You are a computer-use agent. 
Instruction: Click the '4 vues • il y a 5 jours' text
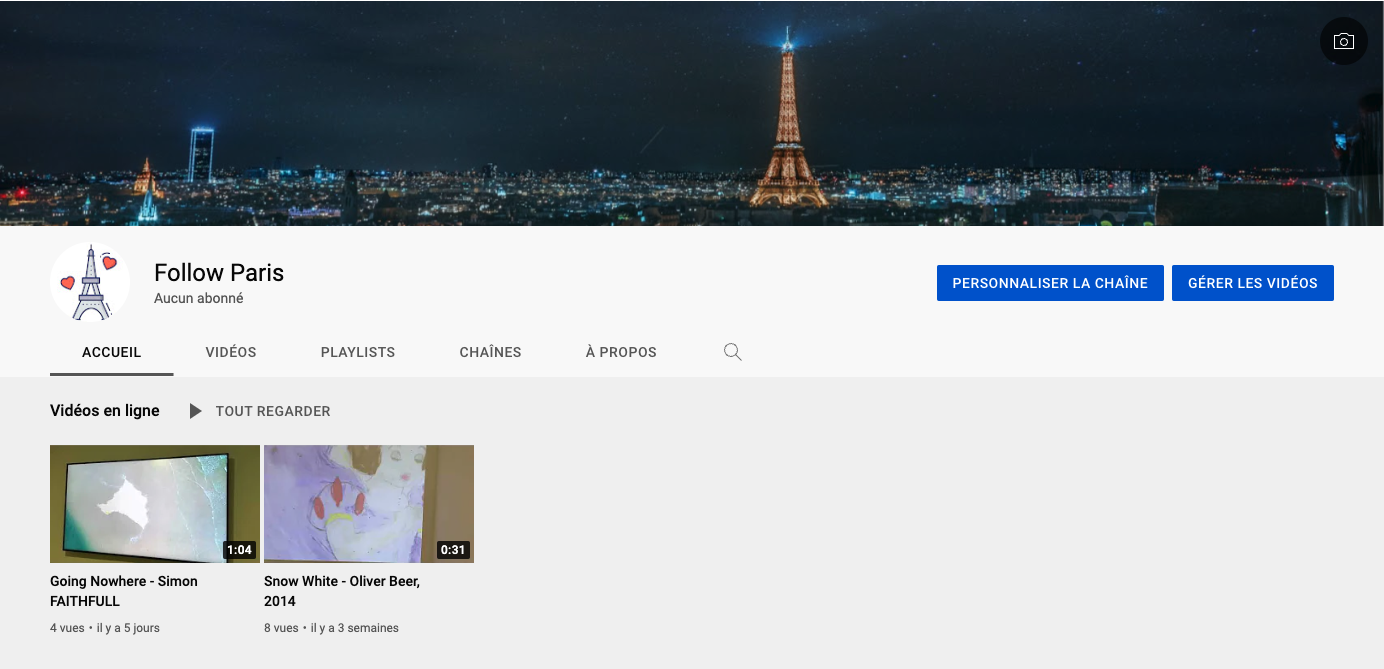(105, 628)
